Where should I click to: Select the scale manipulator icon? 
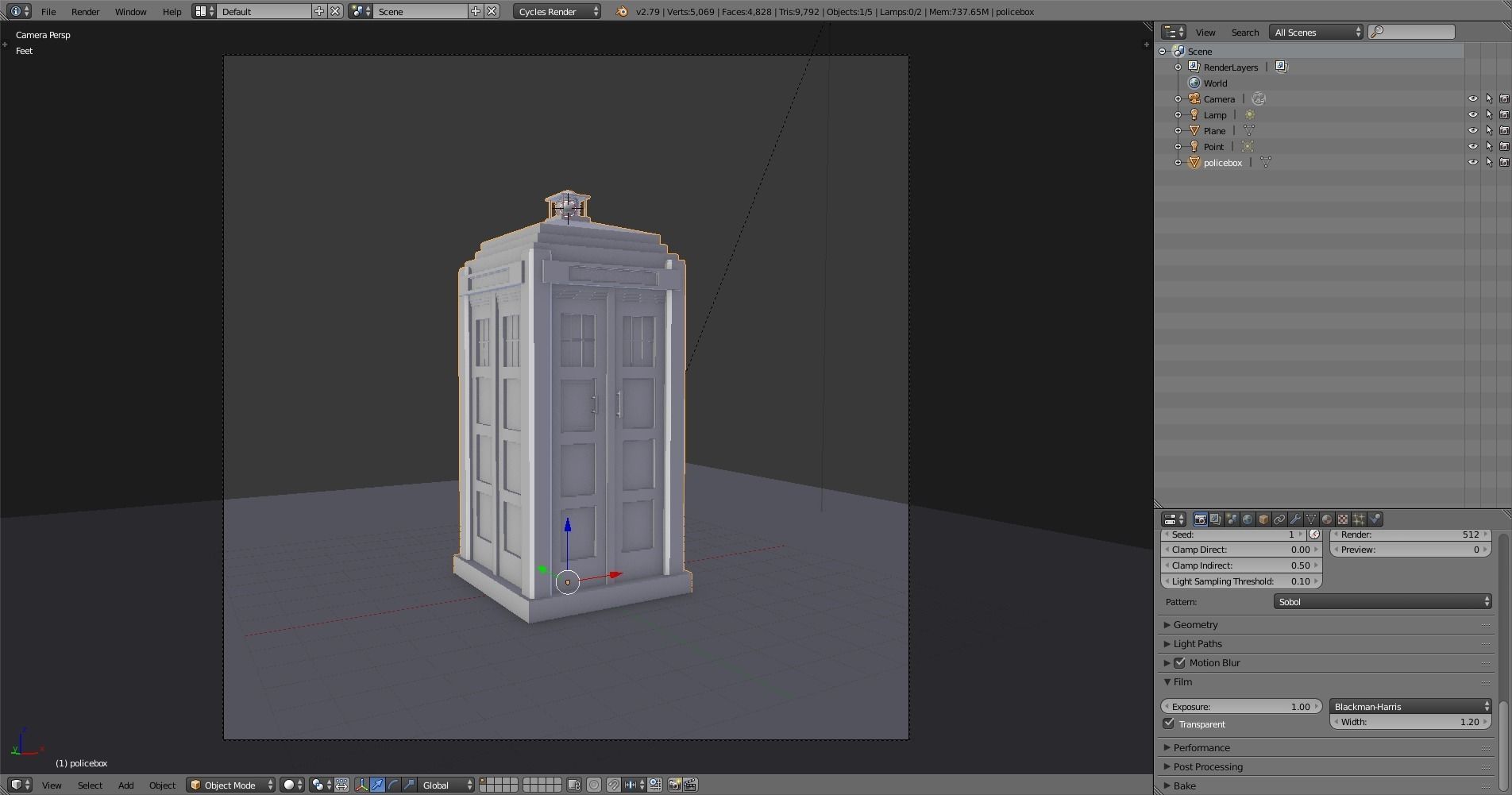(410, 785)
